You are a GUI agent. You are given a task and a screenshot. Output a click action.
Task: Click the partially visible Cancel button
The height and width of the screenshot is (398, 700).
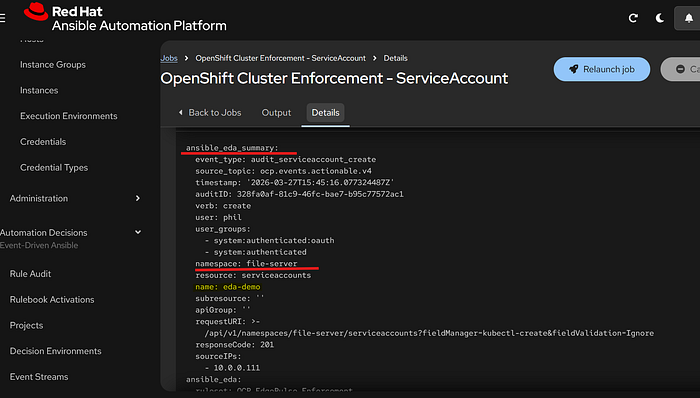[680, 69]
